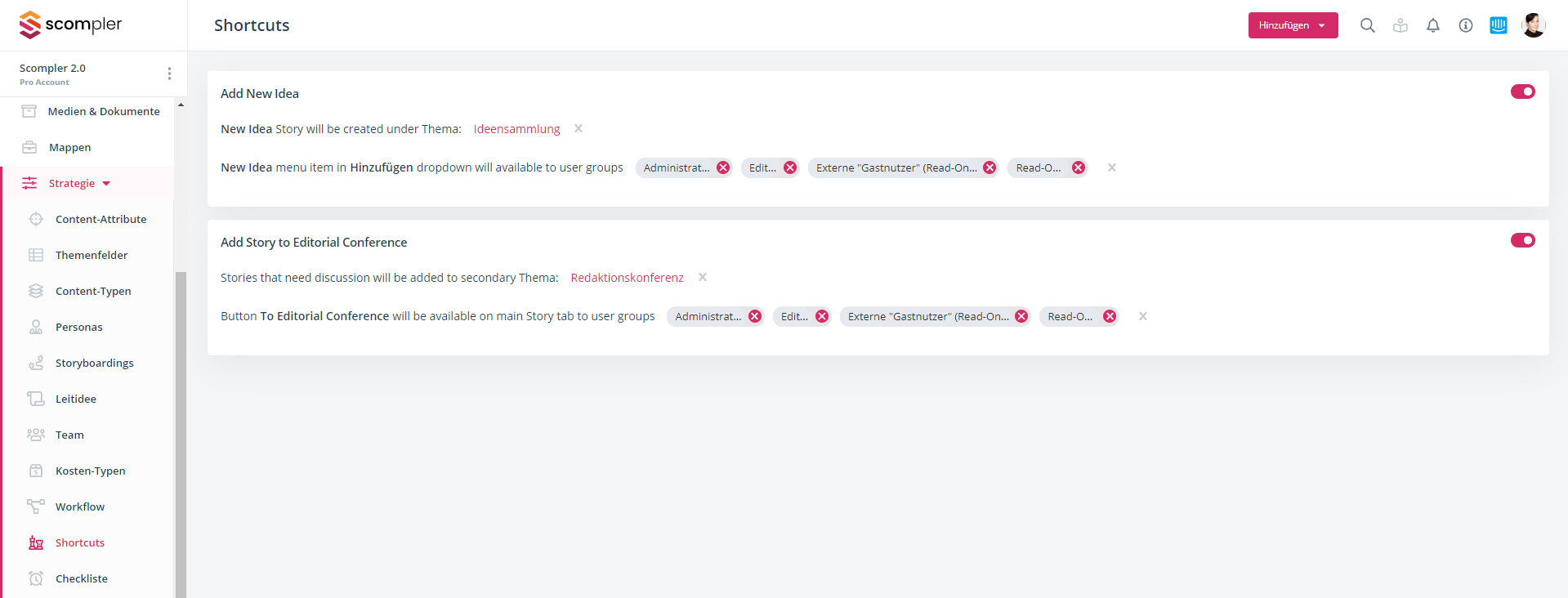The width and height of the screenshot is (1568, 598).
Task: Remove Administrat... group from Add New Idea
Action: coord(723,167)
